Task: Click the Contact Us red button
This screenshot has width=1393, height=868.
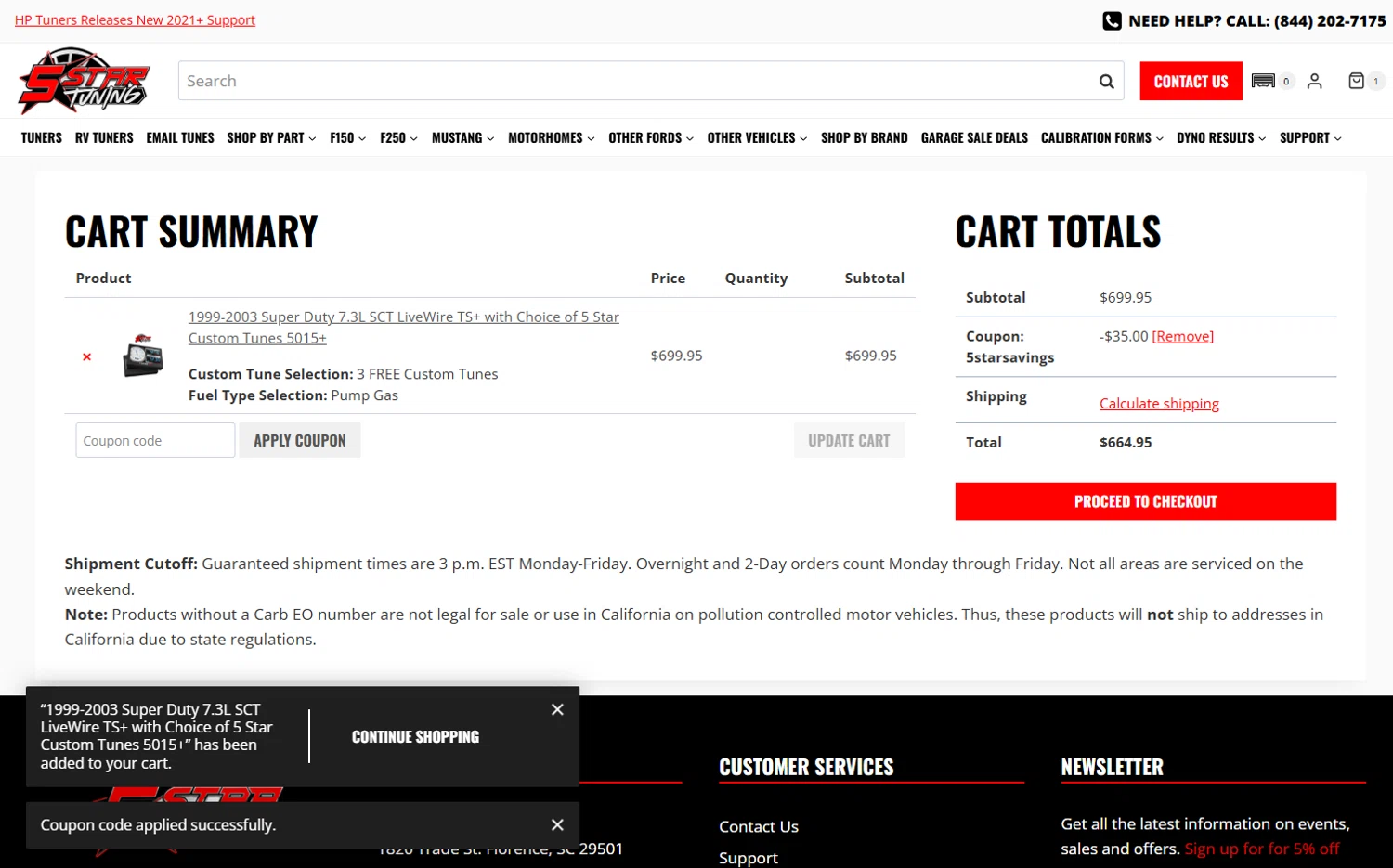Action: 1191,82
